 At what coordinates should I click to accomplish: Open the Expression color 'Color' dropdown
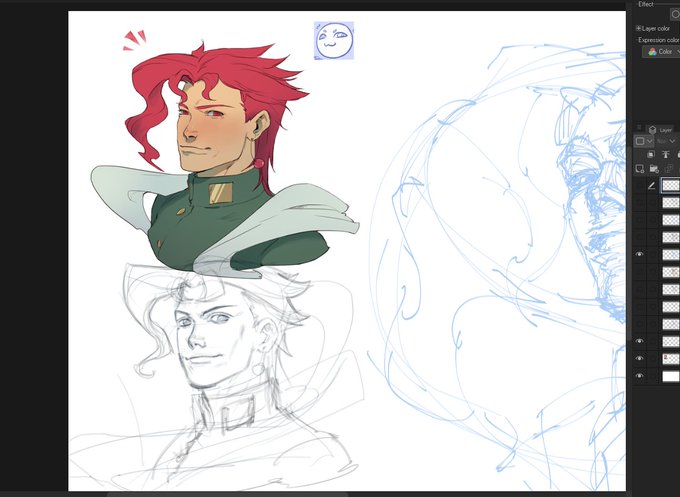(x=662, y=52)
